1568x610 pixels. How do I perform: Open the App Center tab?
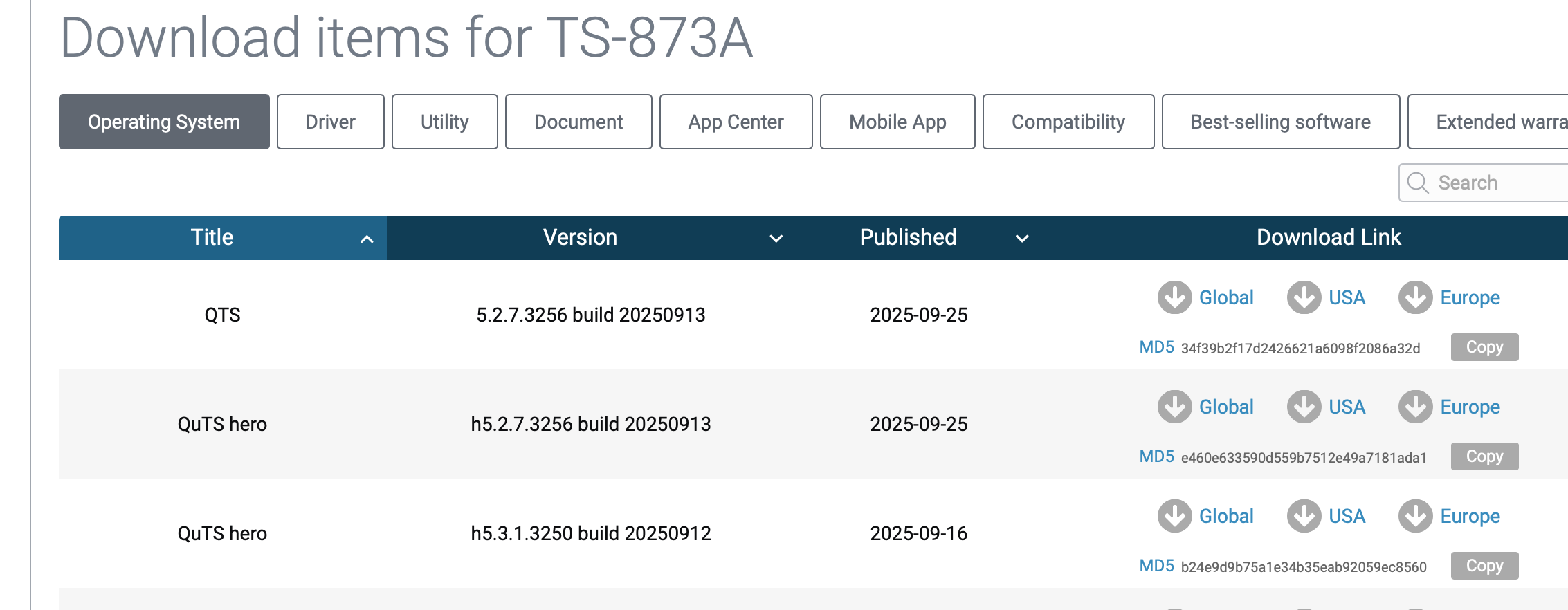click(736, 122)
